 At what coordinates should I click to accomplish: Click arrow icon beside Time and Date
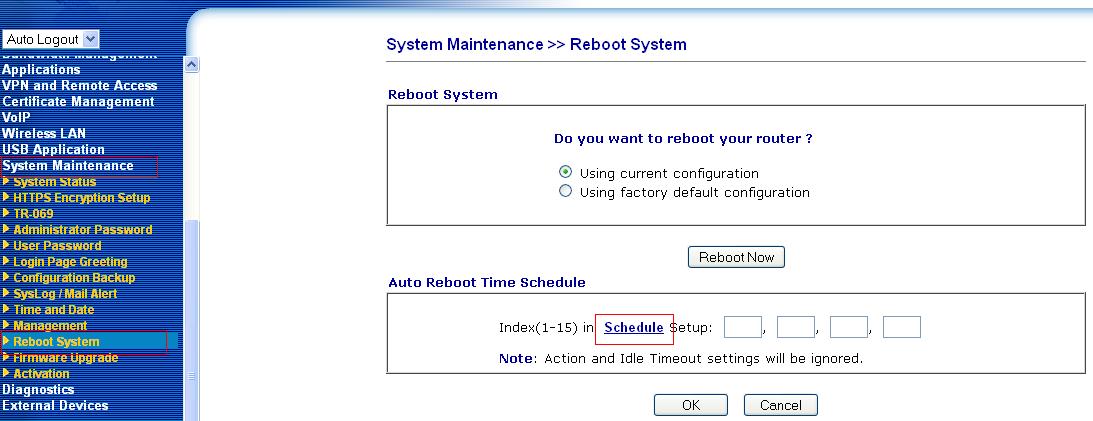pyautogui.click(x=7, y=310)
